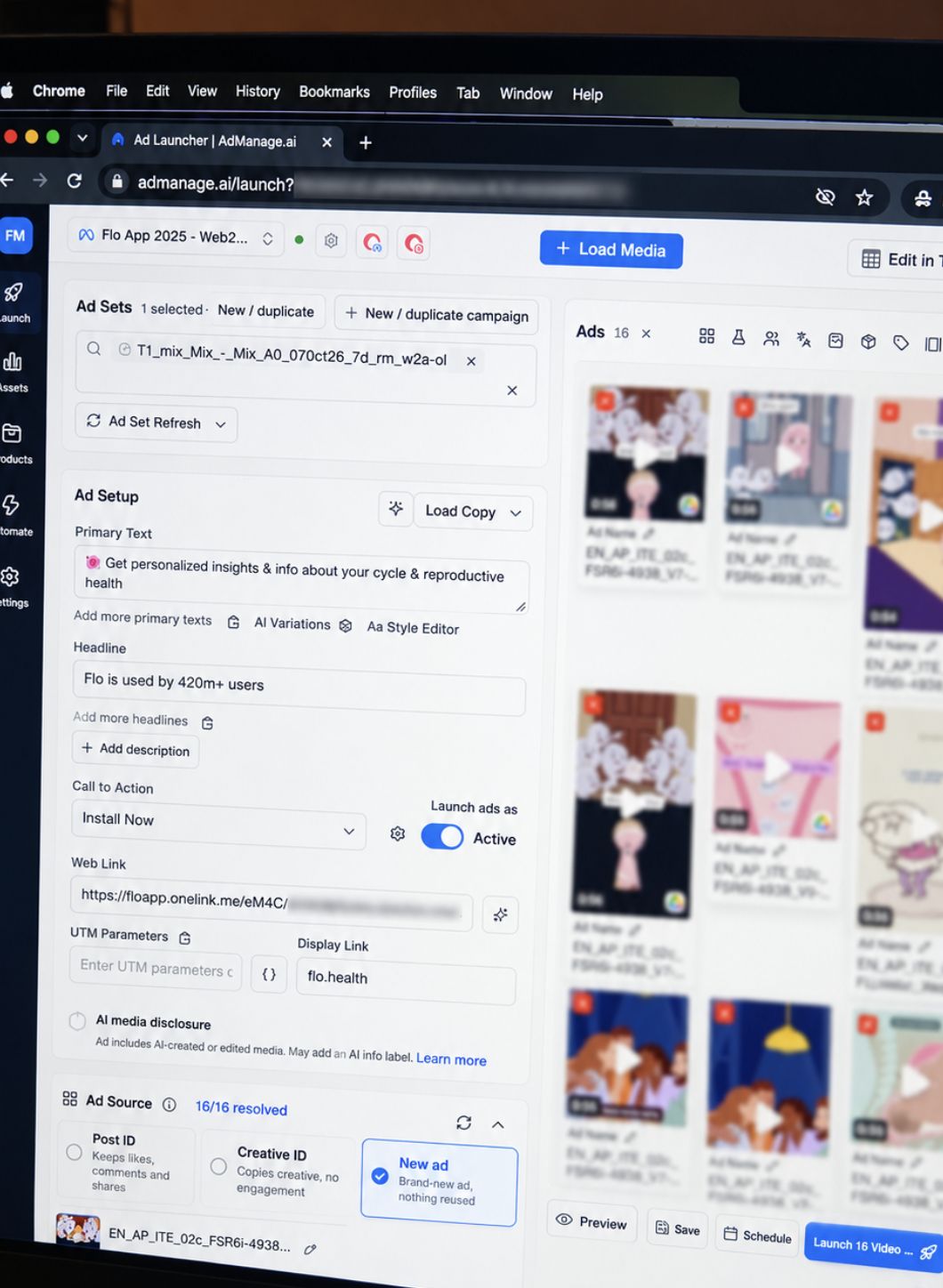Click the info icon beside Ad Source
943x1288 pixels.
(x=169, y=1105)
